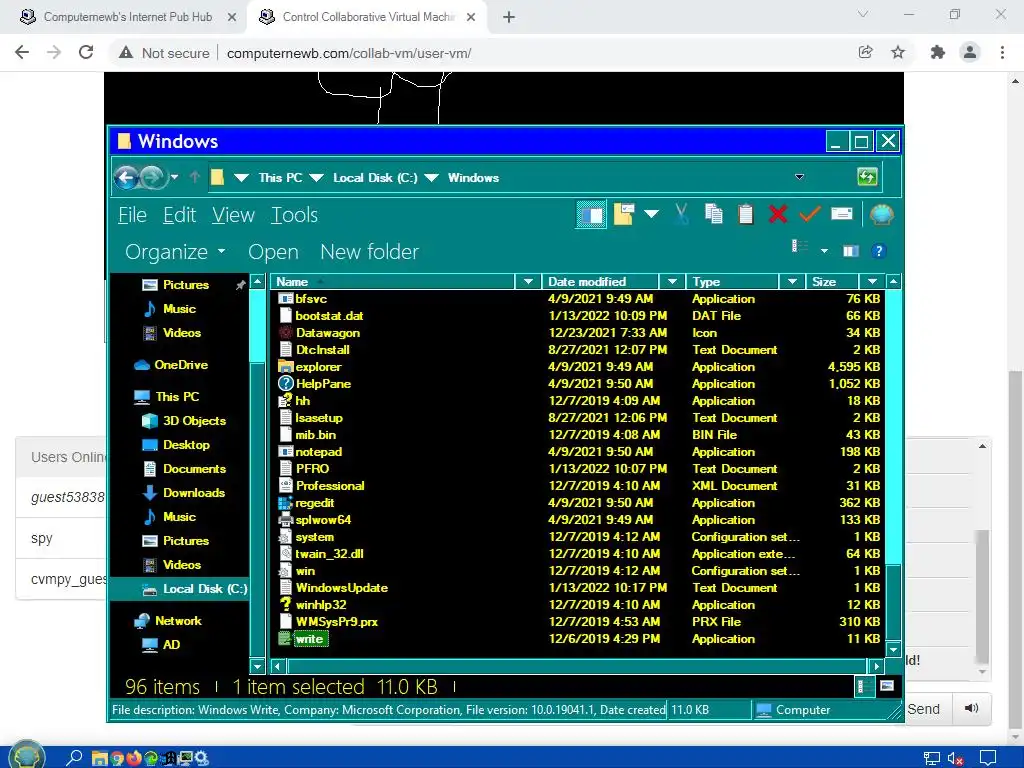Click the browser bookmark star icon

click(x=898, y=53)
